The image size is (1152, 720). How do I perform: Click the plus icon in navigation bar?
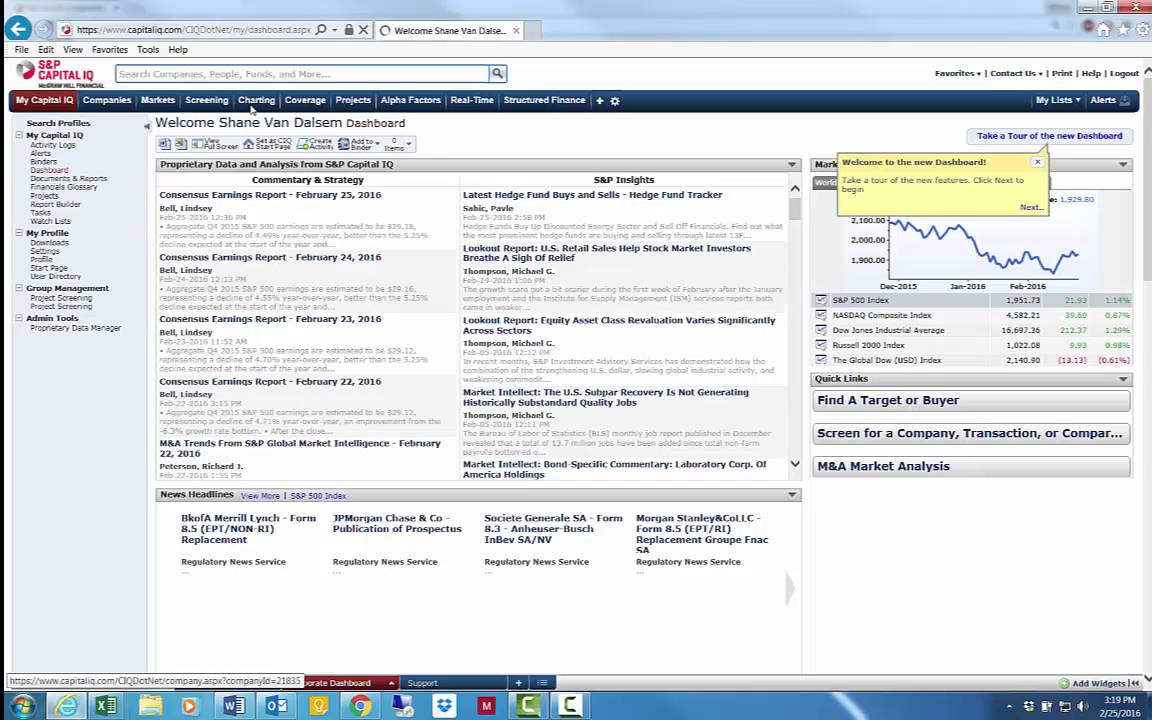pyautogui.click(x=600, y=101)
